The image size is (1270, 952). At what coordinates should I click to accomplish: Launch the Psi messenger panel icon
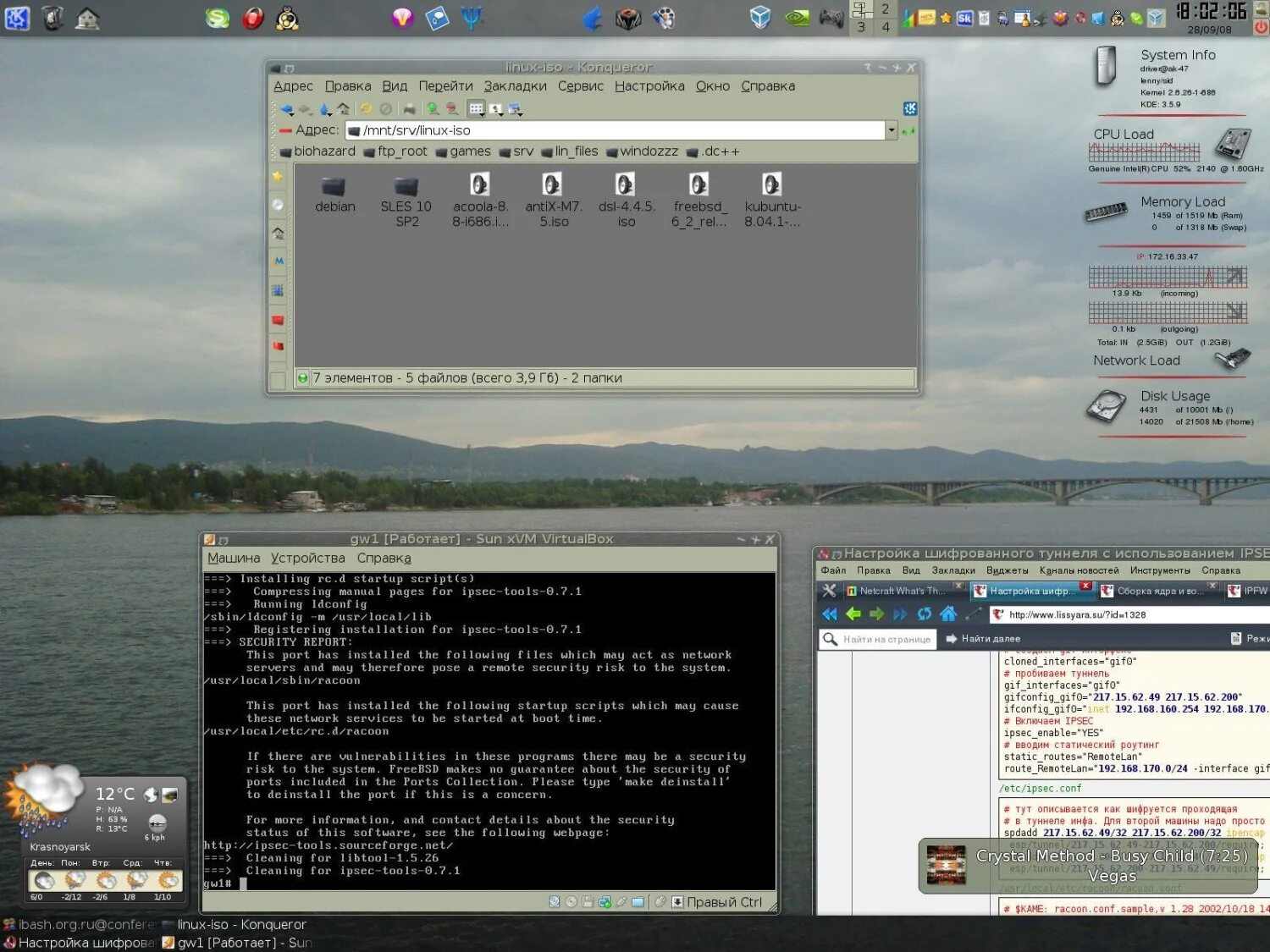click(472, 18)
